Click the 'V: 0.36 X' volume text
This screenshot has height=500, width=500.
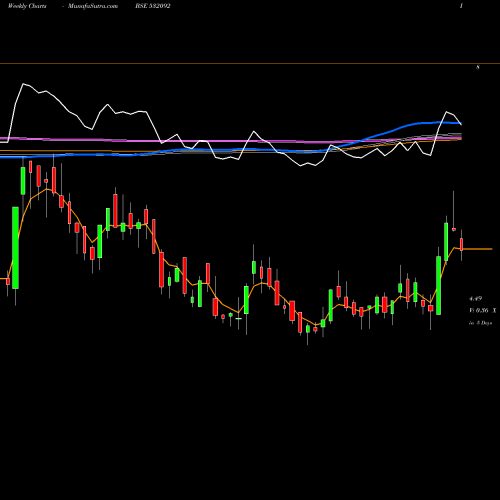point(483,310)
